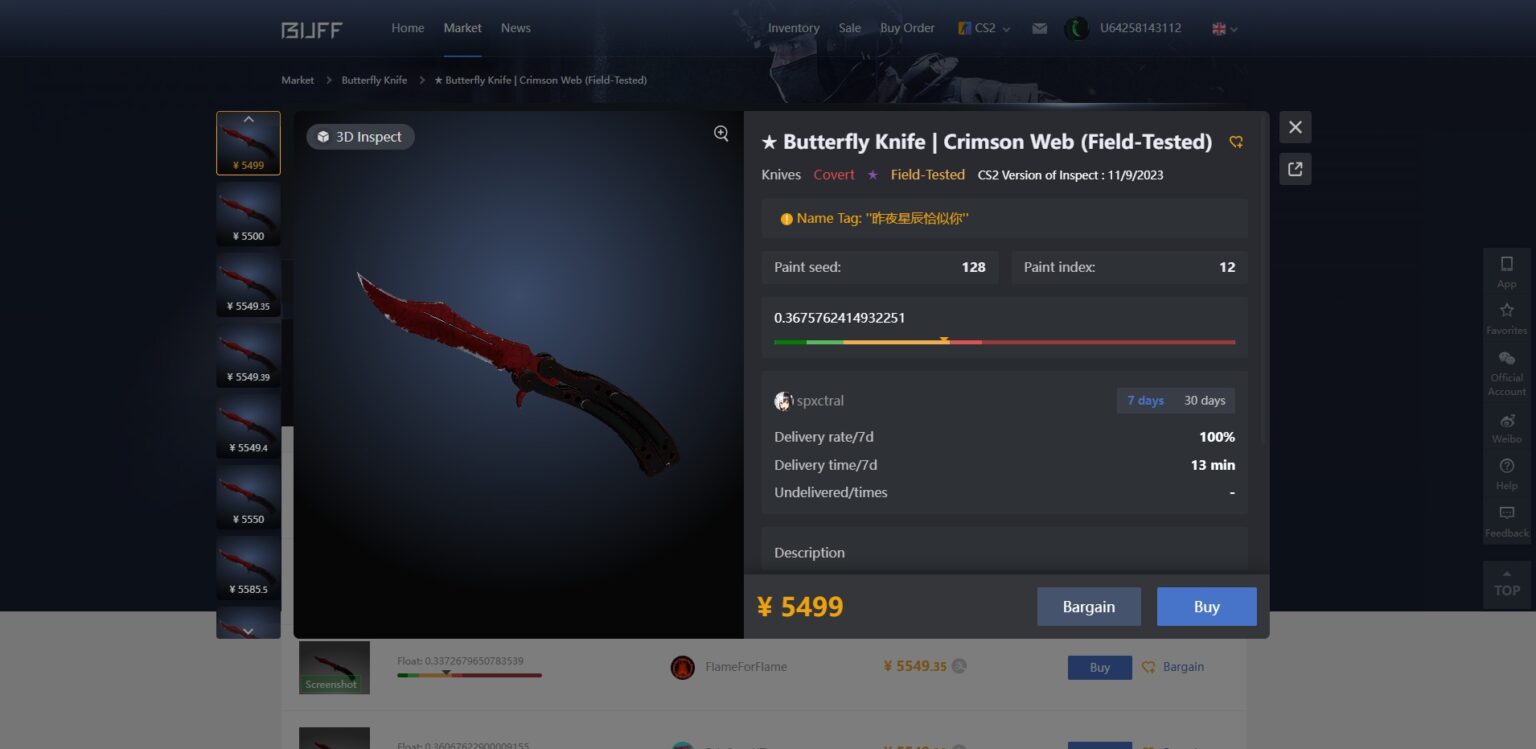The height and width of the screenshot is (749, 1536).
Task: Click the float wear bar marker
Action: coord(944,341)
